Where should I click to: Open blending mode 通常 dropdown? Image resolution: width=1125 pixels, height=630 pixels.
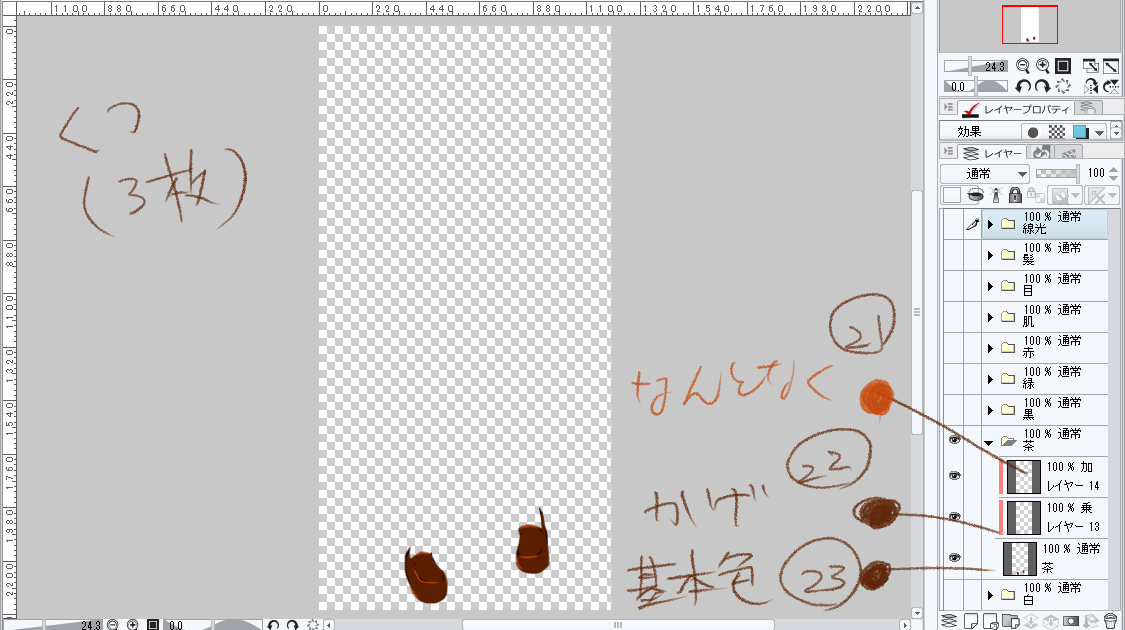point(985,173)
